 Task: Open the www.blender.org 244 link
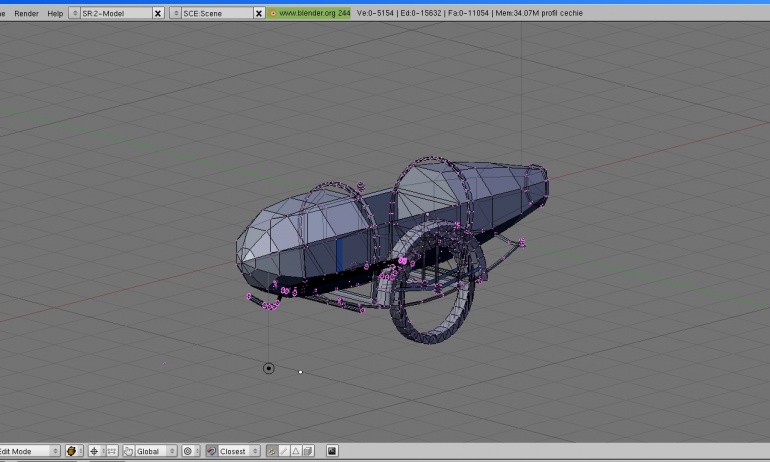(x=314, y=13)
